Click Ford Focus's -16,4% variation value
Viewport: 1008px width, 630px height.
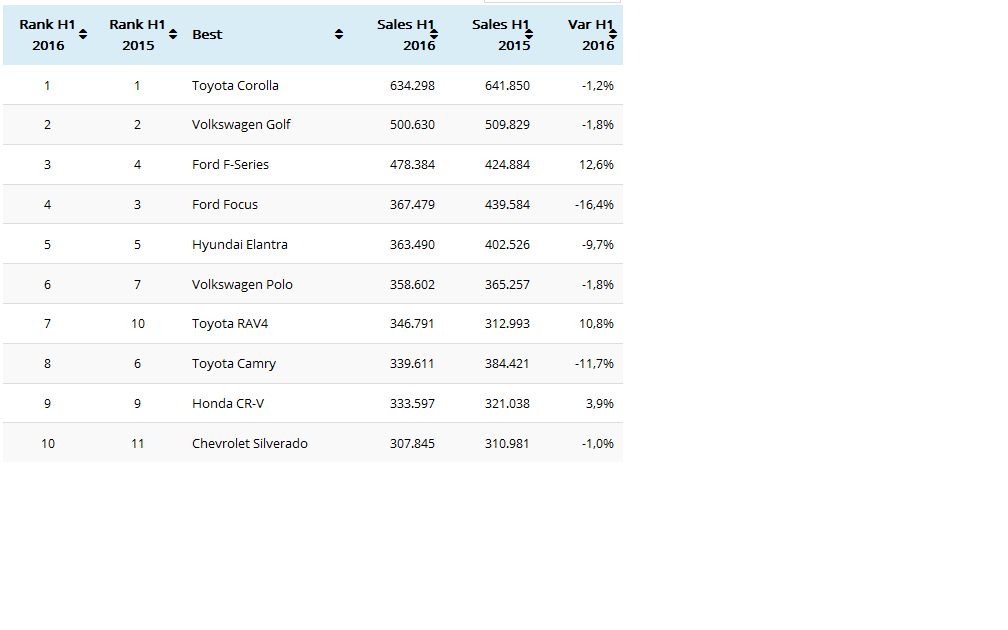click(x=594, y=205)
